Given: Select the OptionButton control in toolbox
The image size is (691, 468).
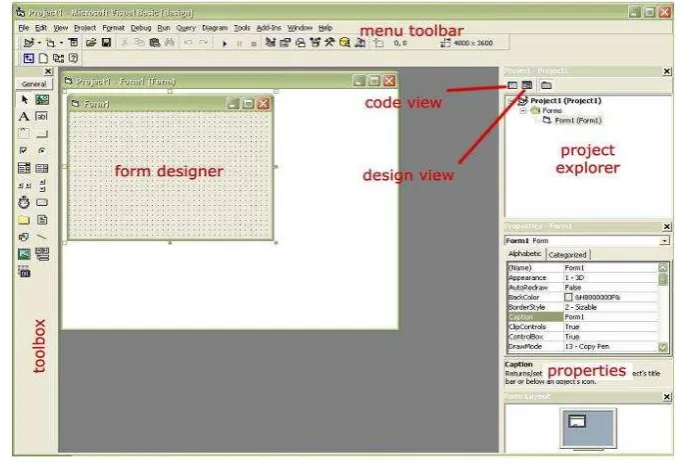Looking at the screenshot, I should [42, 151].
